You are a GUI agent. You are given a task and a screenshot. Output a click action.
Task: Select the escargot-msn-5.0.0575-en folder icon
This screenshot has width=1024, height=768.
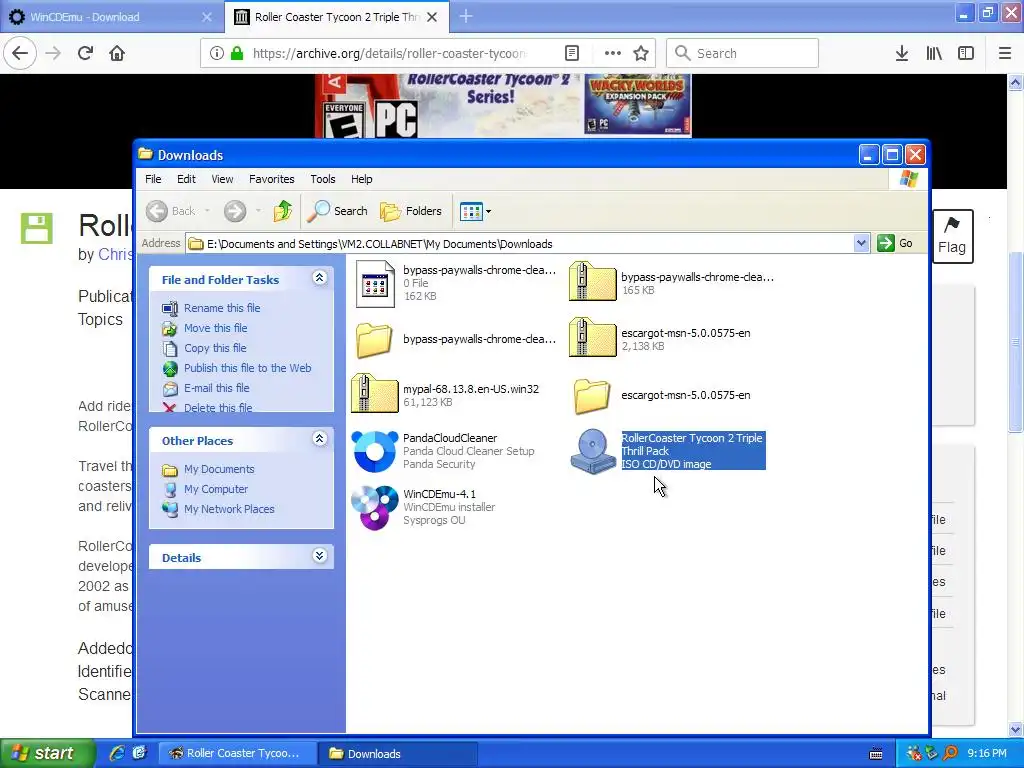coord(592,396)
